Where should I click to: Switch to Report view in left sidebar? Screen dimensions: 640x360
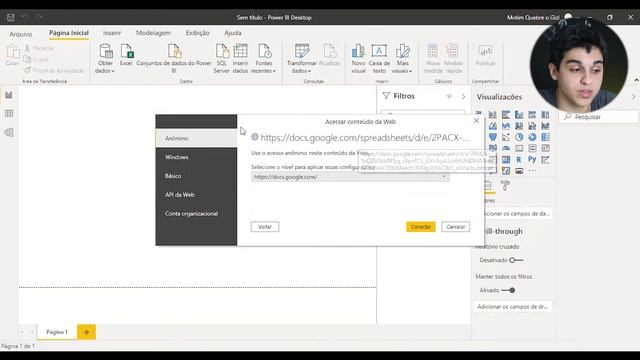pyautogui.click(x=9, y=95)
